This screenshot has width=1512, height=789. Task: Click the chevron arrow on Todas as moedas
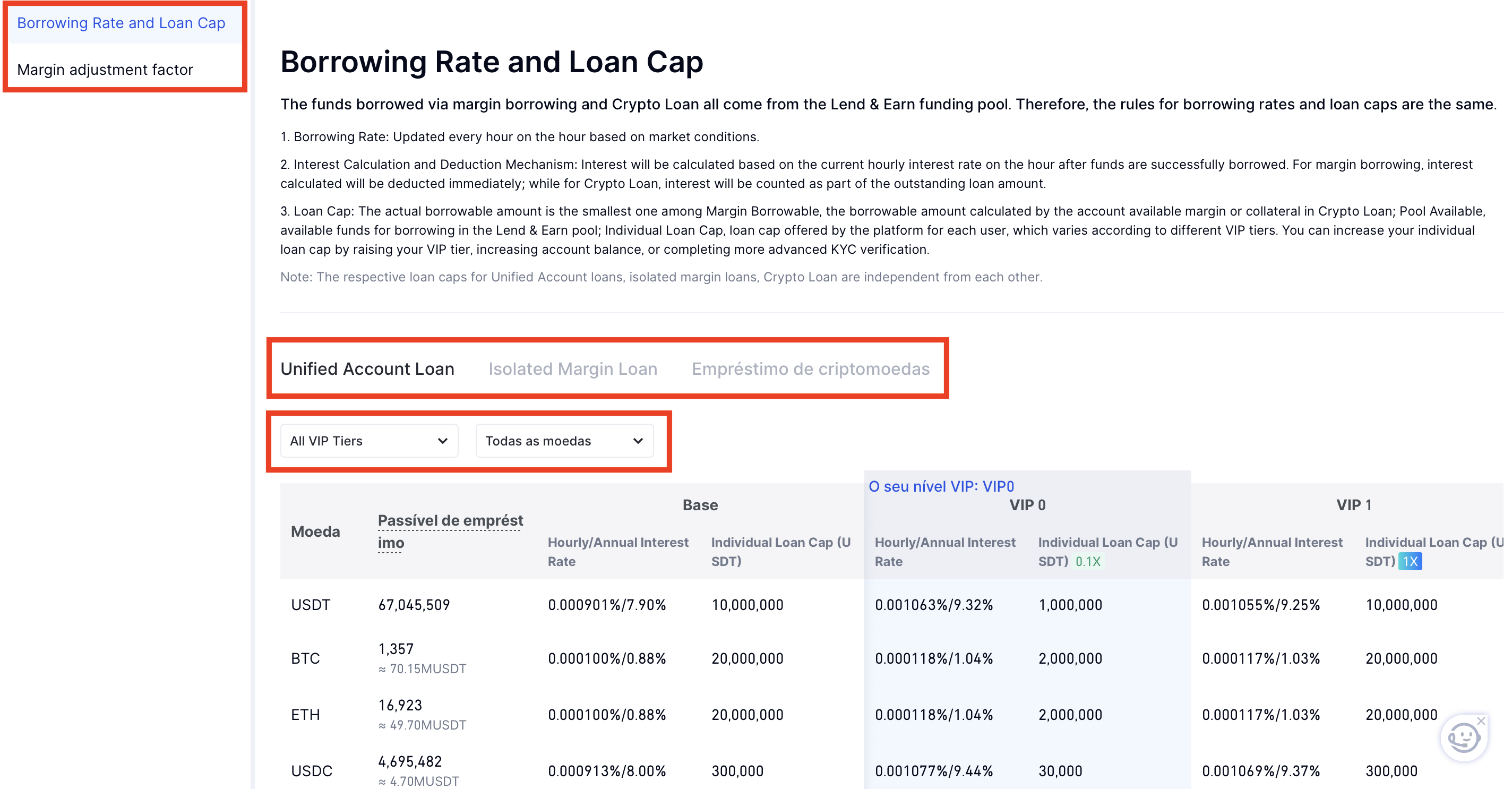[638, 441]
